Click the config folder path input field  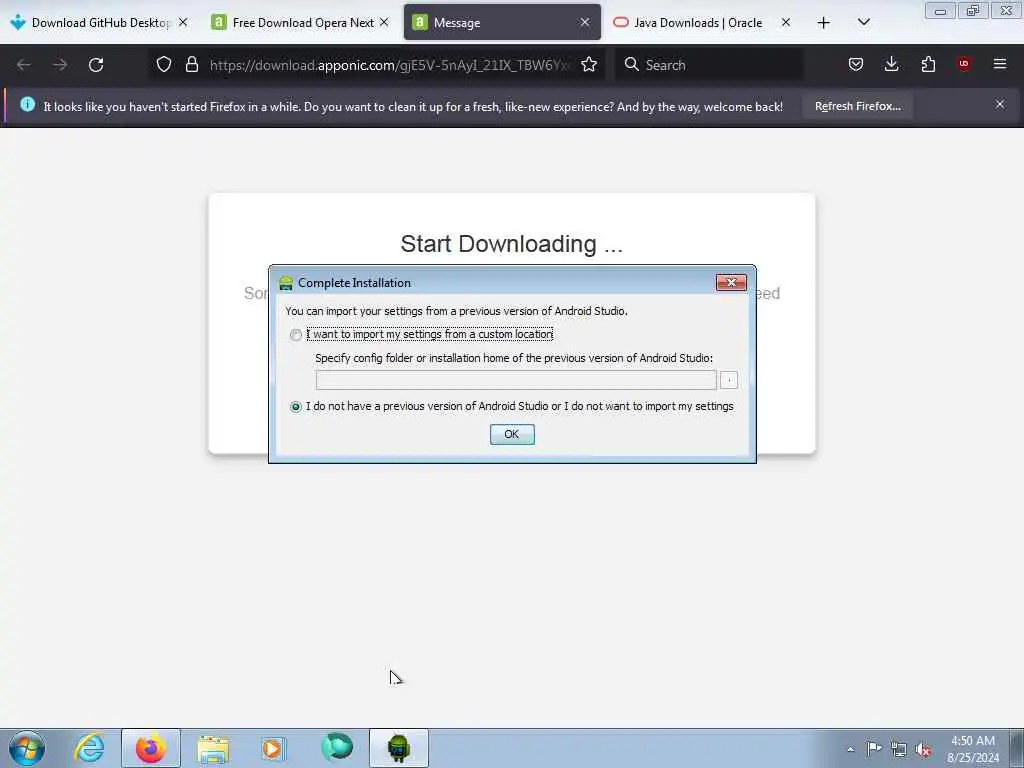[x=516, y=379]
